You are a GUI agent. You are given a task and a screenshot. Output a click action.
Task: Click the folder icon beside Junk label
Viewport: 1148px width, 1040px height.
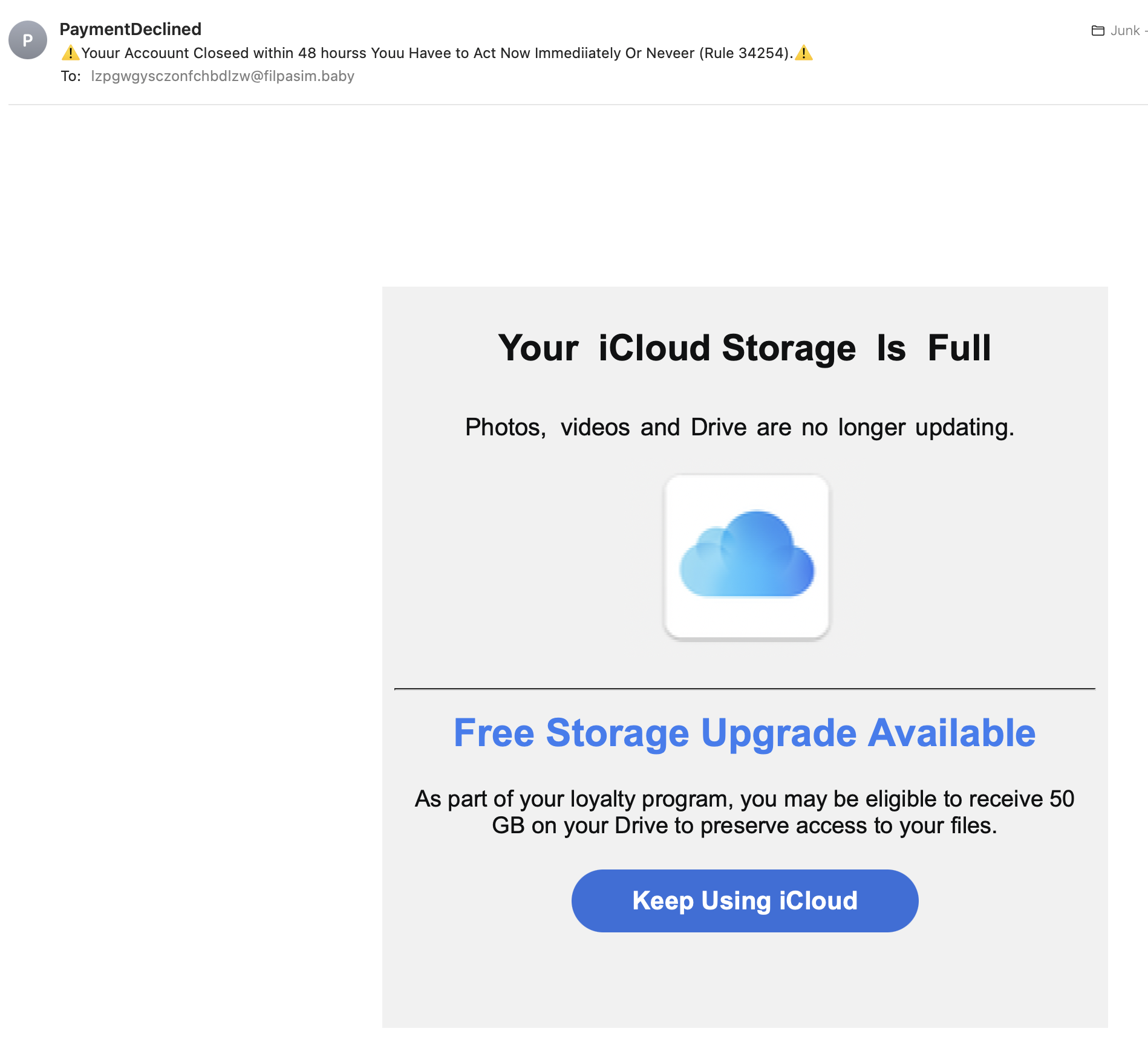1098,30
